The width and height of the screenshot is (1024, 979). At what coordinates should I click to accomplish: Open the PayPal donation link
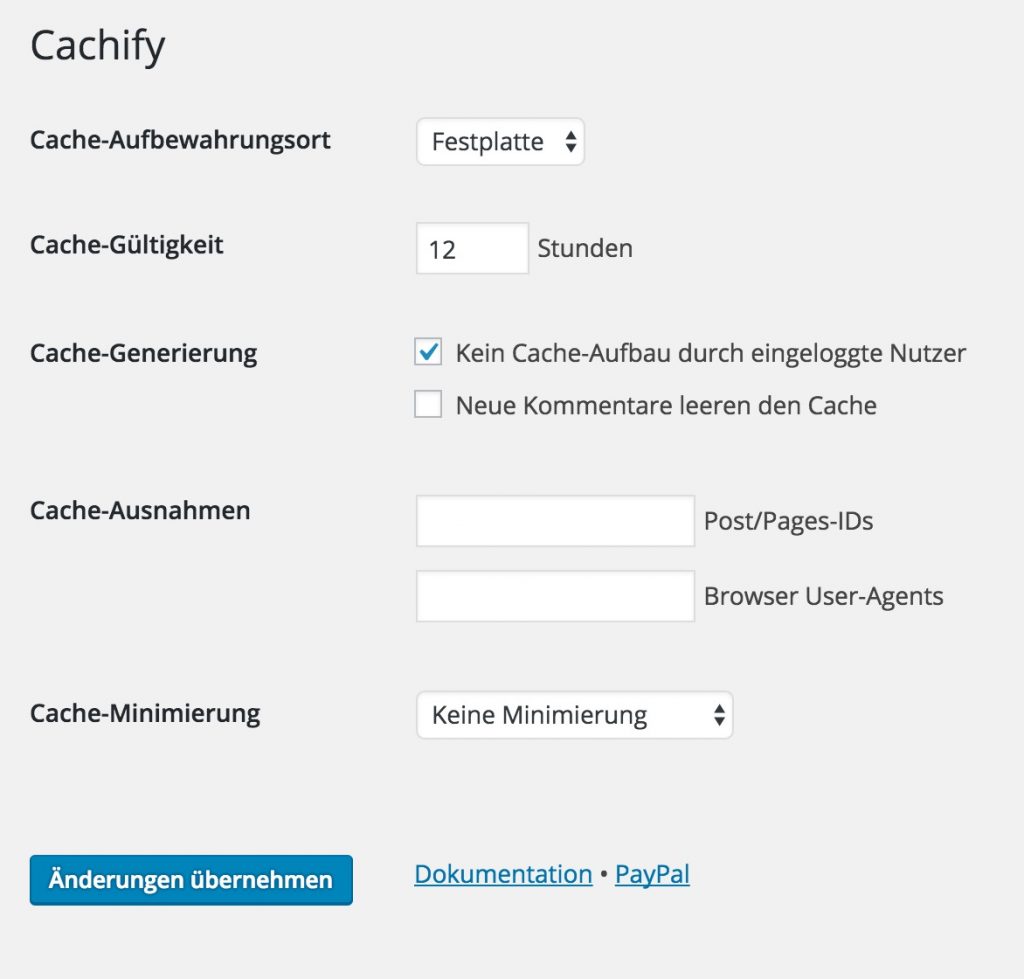pos(652,873)
